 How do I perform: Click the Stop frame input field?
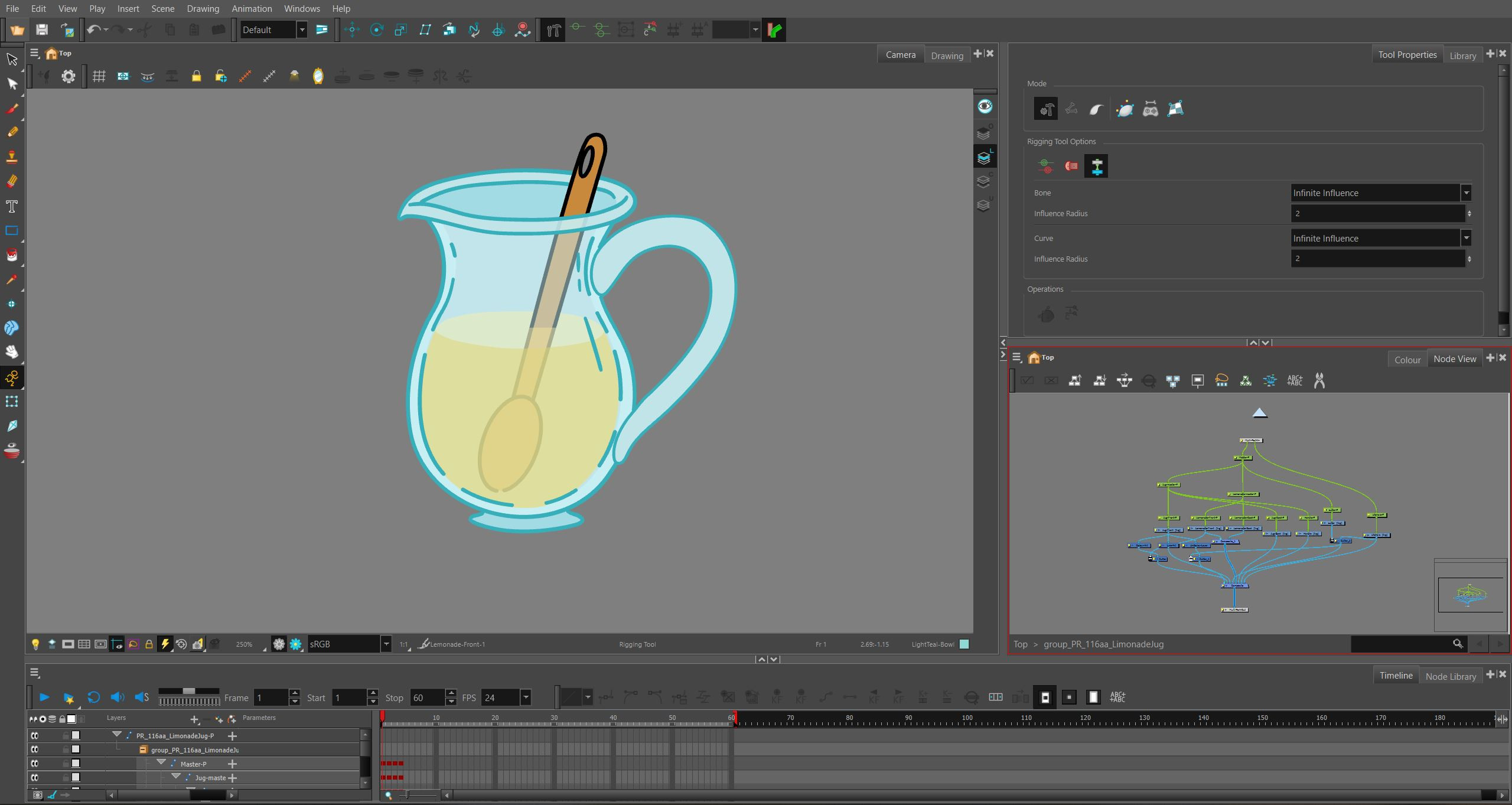click(x=428, y=698)
